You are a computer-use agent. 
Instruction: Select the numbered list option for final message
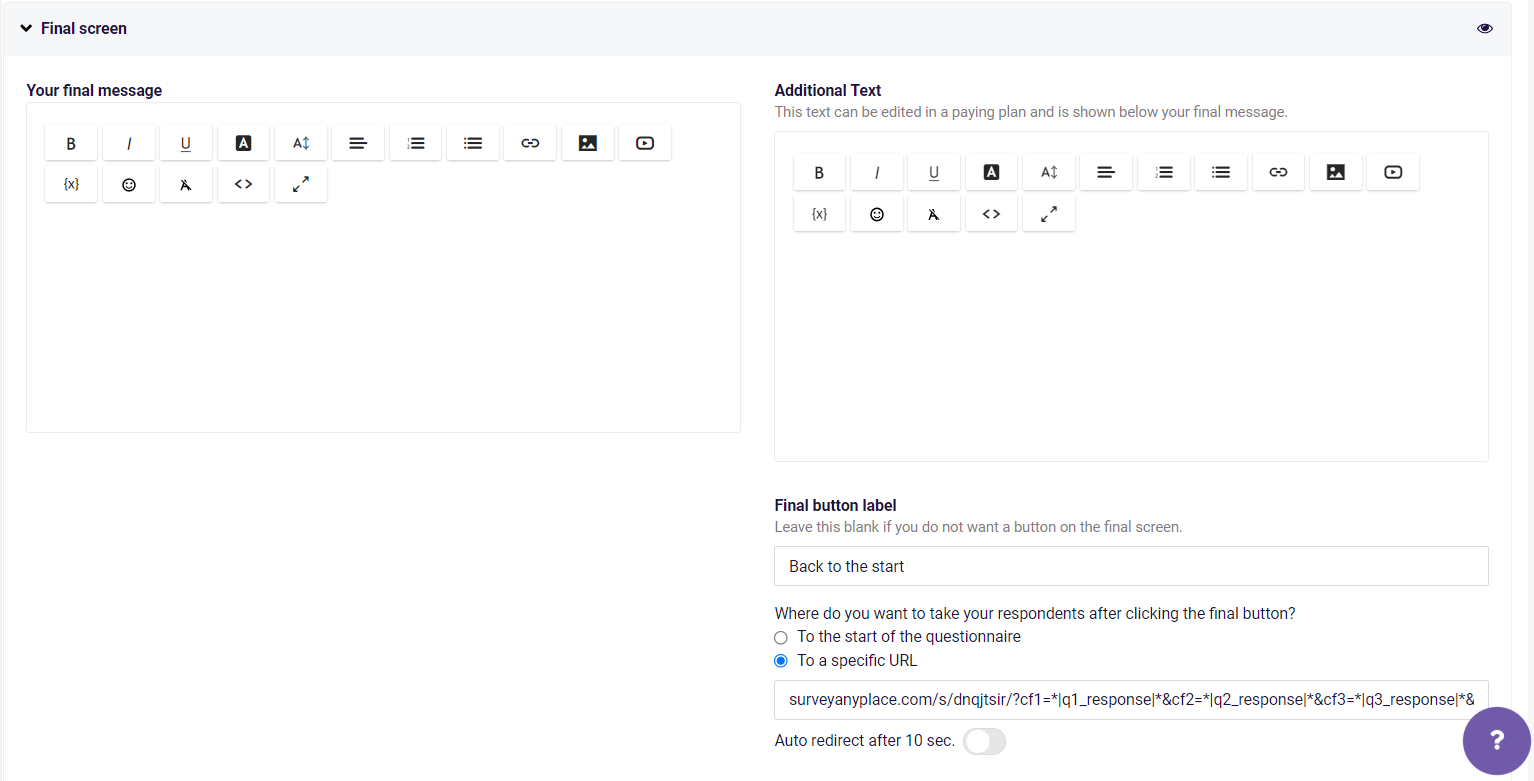[x=415, y=142]
